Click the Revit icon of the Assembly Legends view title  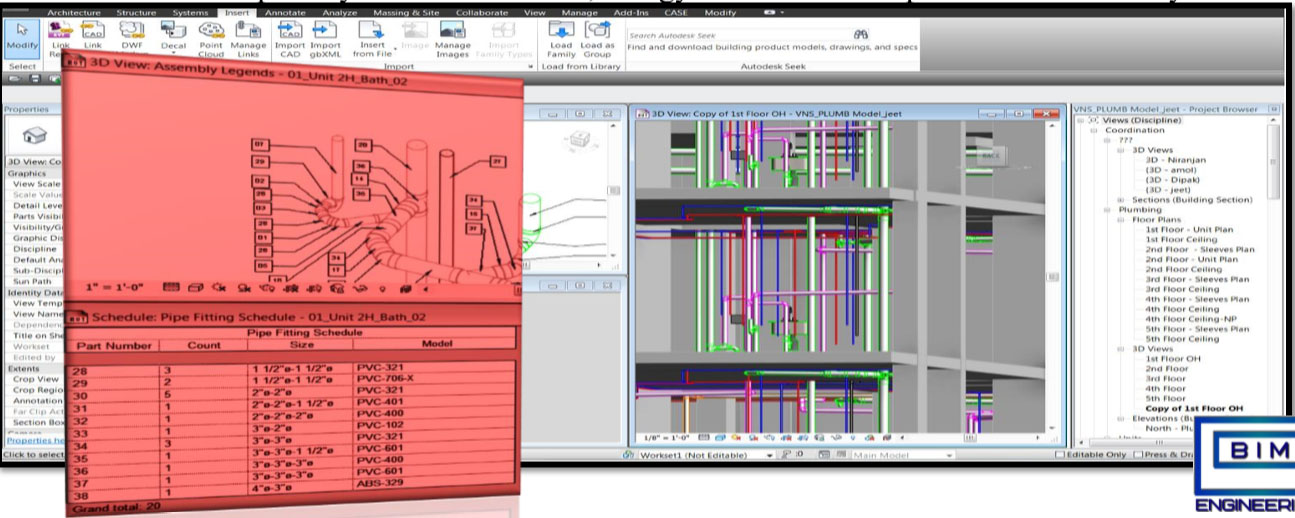76,62
